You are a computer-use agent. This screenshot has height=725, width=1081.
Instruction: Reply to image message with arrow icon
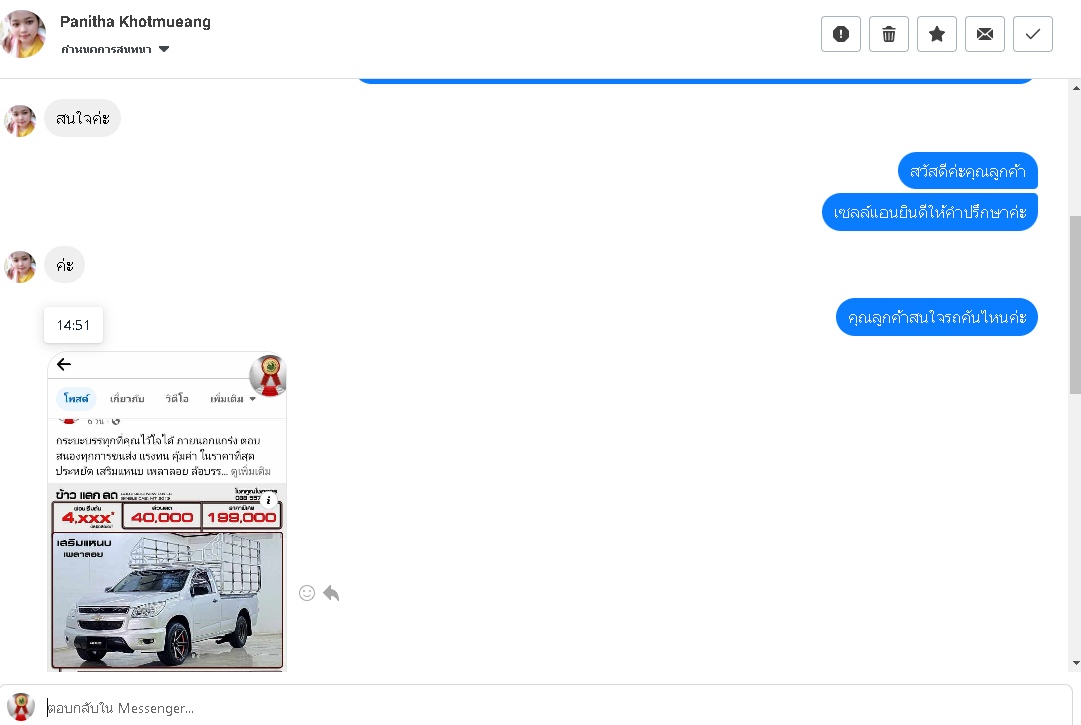click(331, 593)
